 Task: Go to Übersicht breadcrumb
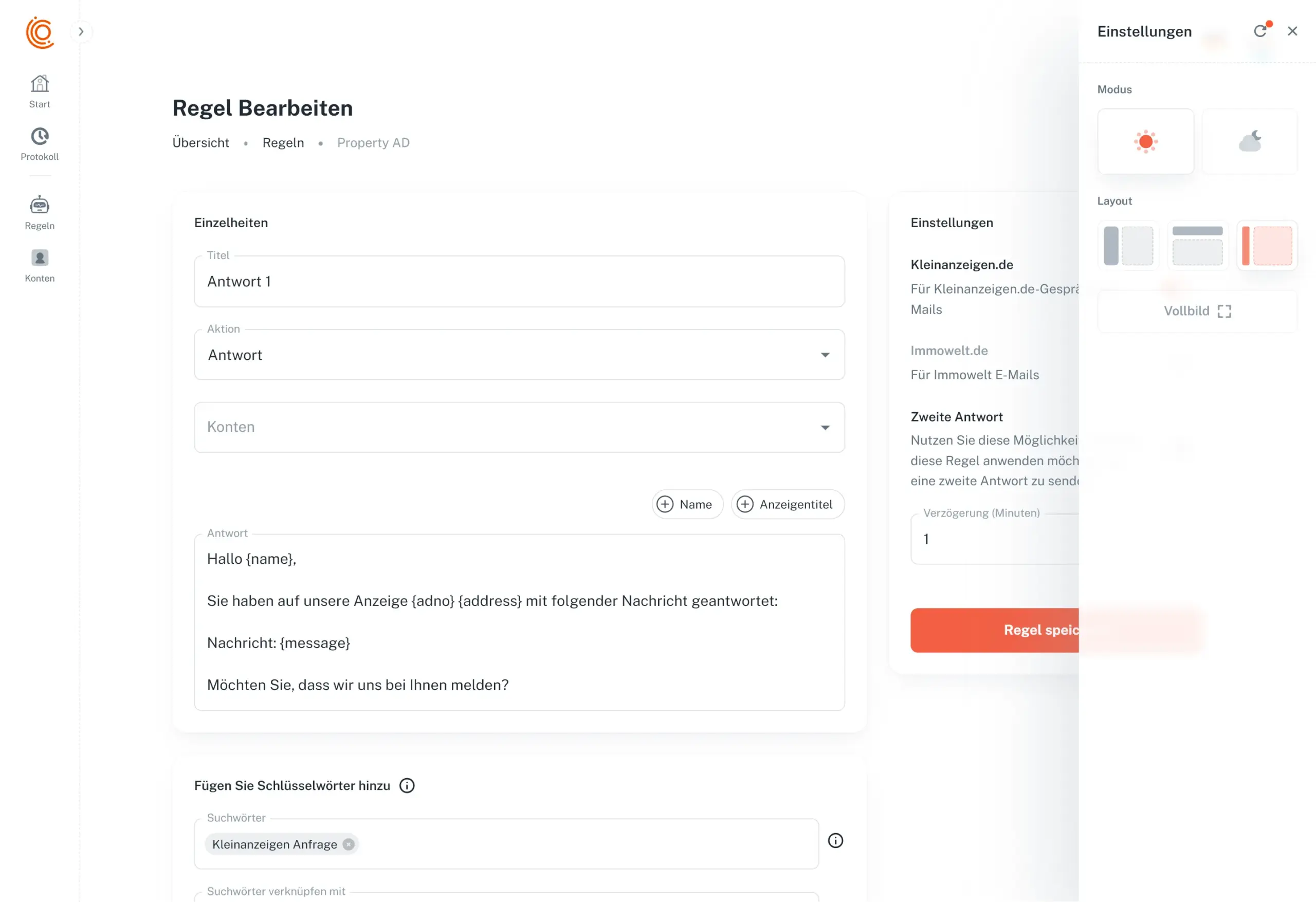coord(200,143)
